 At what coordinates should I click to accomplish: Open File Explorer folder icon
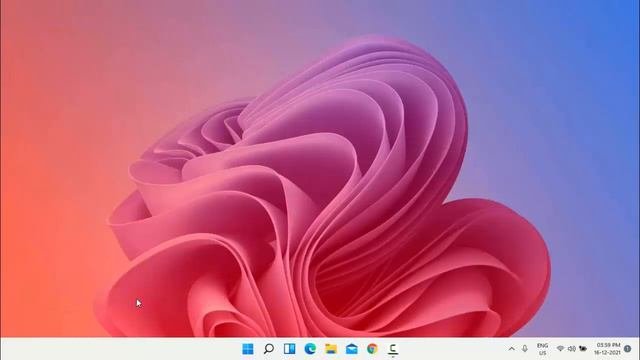pos(331,349)
